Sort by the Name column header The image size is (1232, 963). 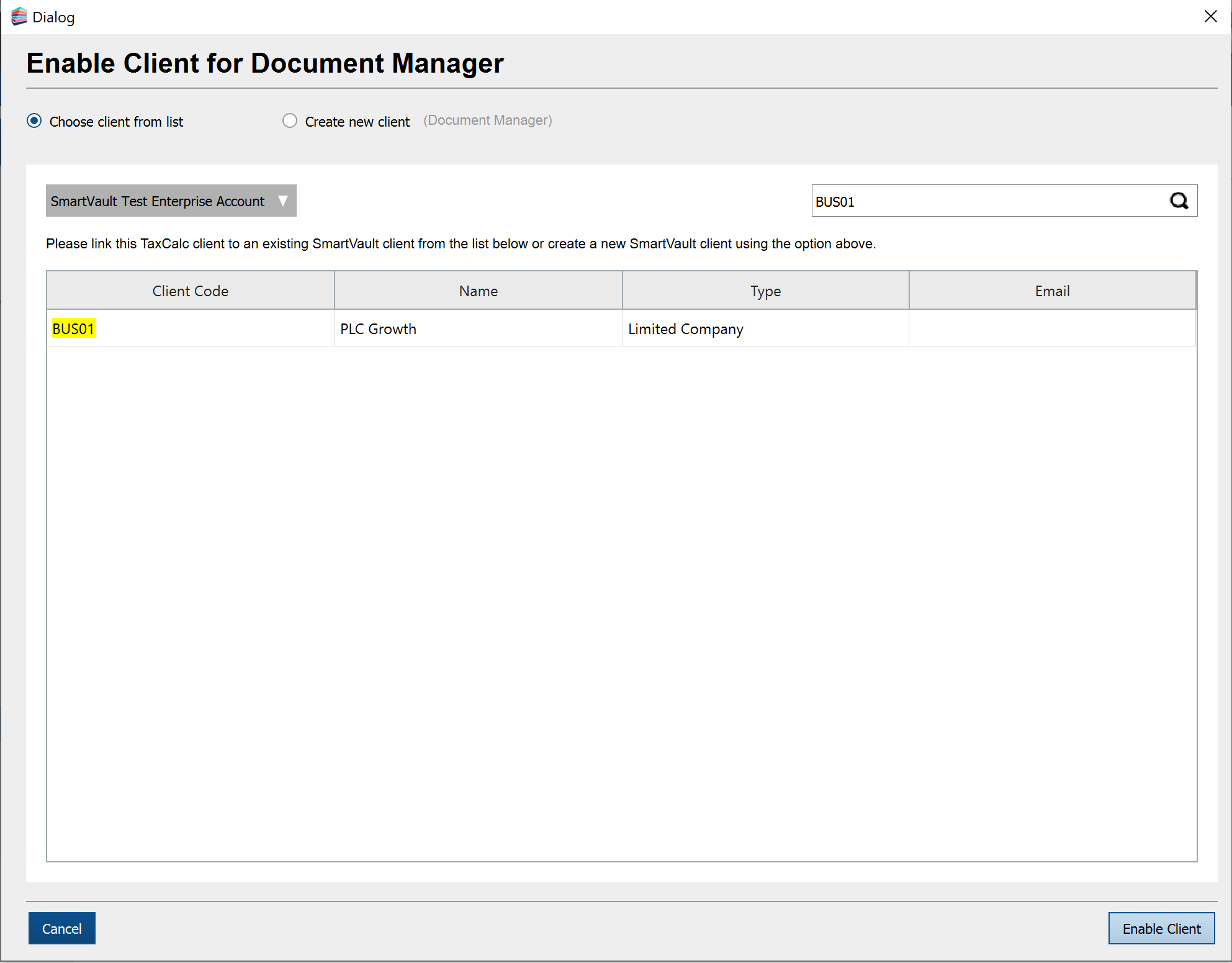479,291
